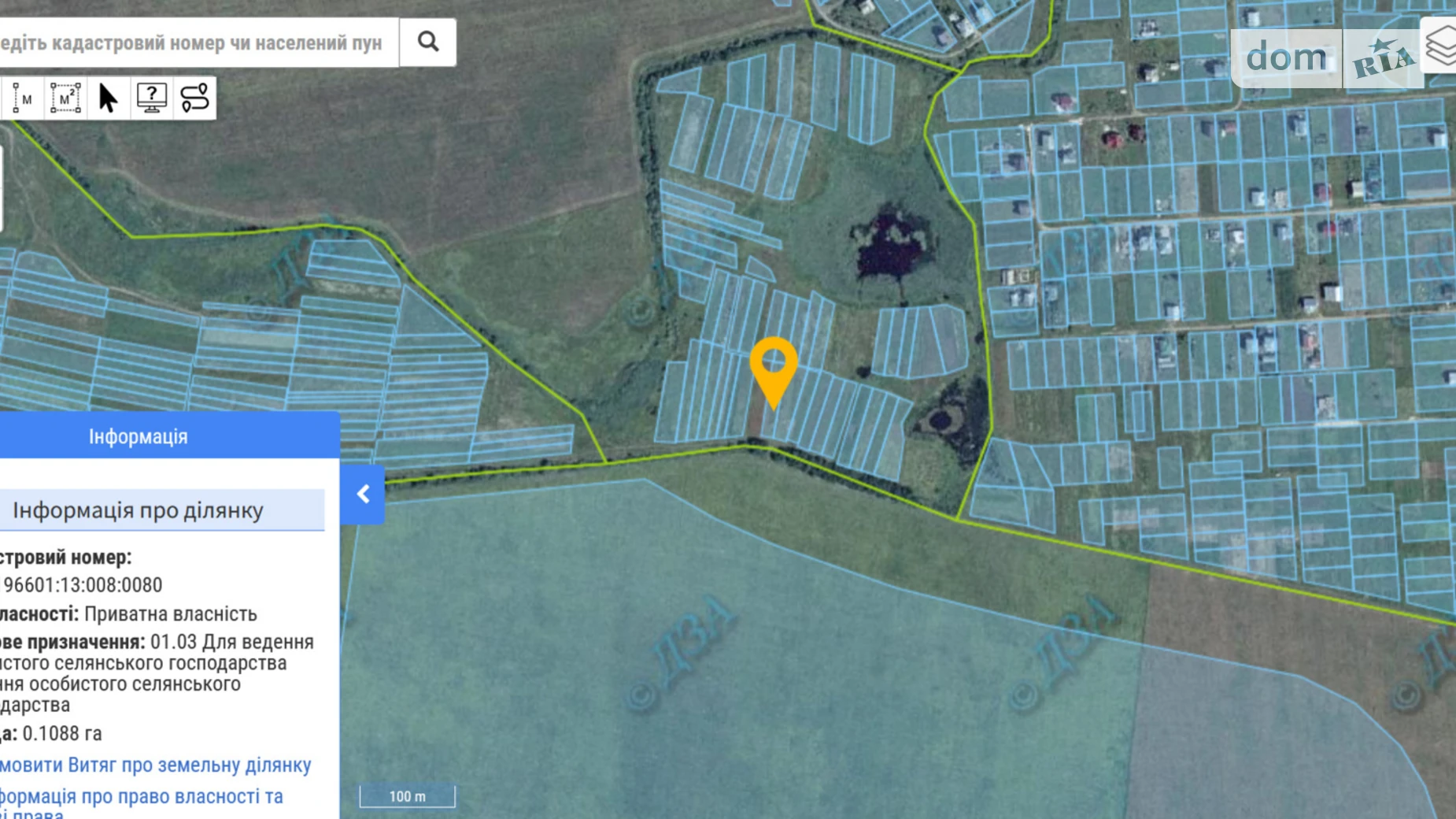
Task: Expand the Інформація про ділянку section
Action: coord(138,510)
